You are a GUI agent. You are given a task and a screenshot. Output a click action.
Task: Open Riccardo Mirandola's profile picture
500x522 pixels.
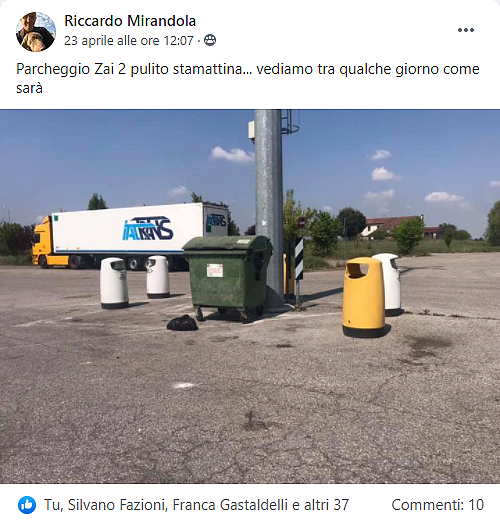36,32
